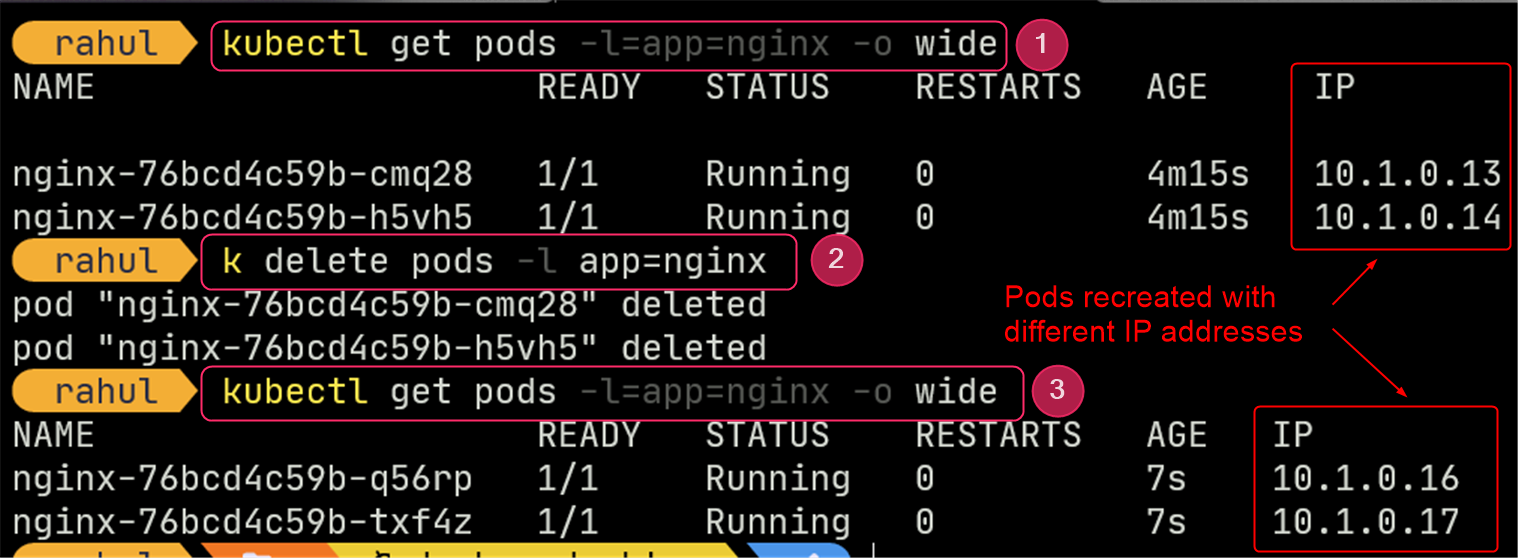Click the 4m15s age in the cmq28 row
Image resolution: width=1518 pixels, height=558 pixels.
(1198, 175)
